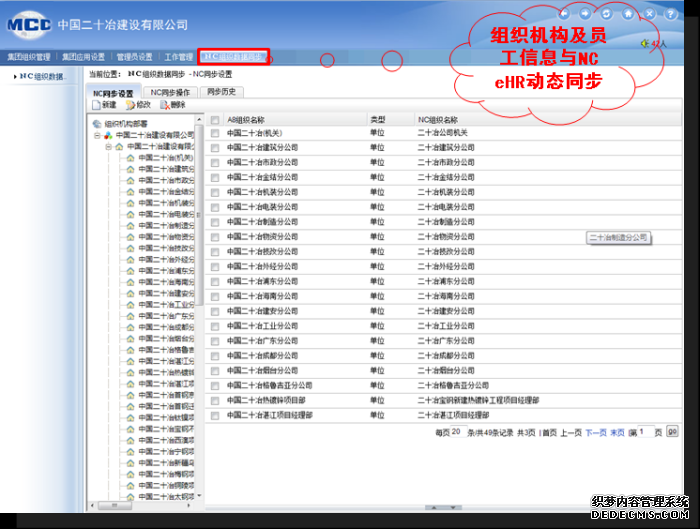Viewport: 700px width, 529px height.
Task: Click the page number field showing 1
Action: pos(646,432)
